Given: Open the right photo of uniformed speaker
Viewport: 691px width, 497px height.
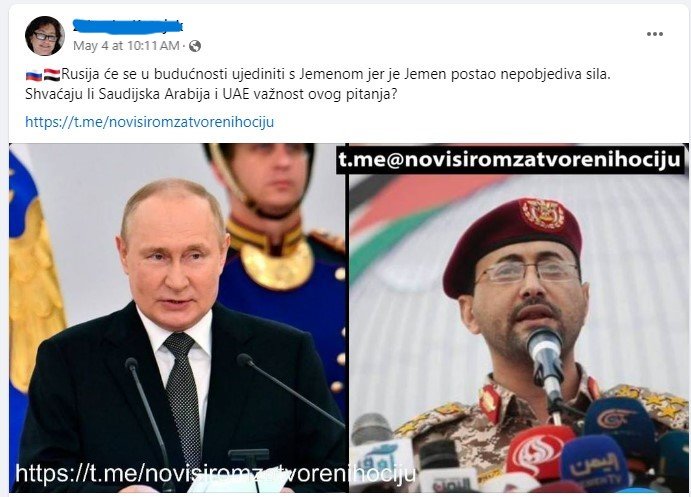Looking at the screenshot, I should coord(518,317).
